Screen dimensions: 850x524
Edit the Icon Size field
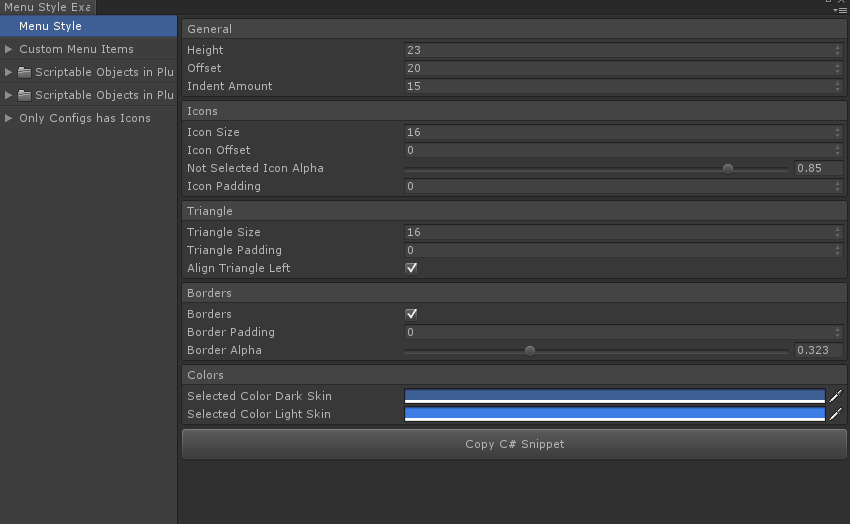coord(623,132)
